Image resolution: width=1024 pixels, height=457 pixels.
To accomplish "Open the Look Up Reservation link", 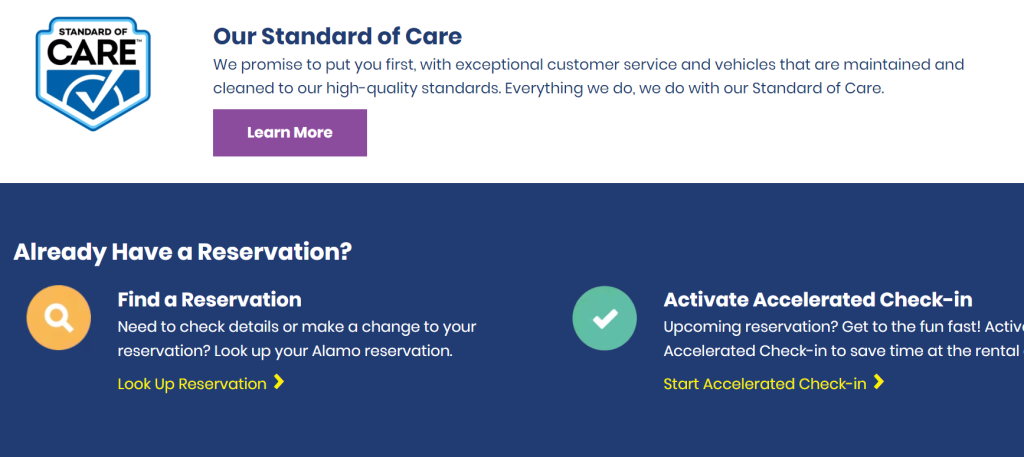I will tap(192, 384).
